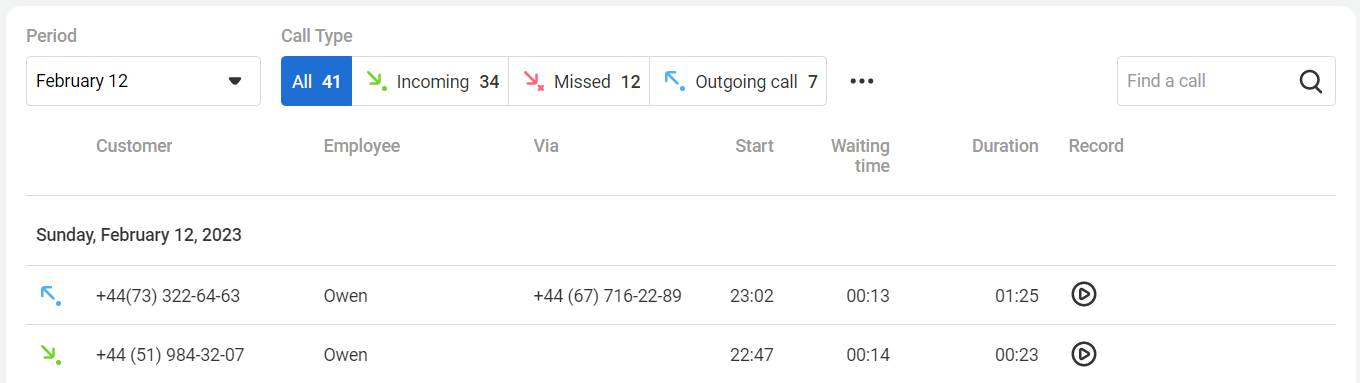Click employee Owen in the first row
The height and width of the screenshot is (383, 1360).
(345, 296)
